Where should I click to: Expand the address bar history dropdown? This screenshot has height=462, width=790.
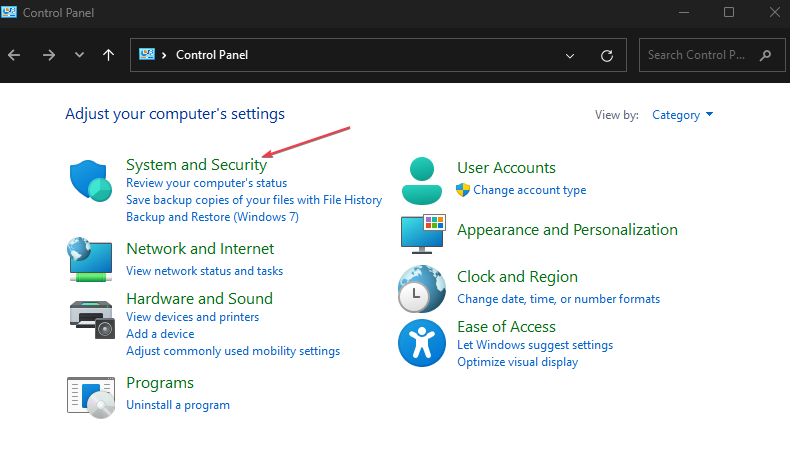coord(570,55)
